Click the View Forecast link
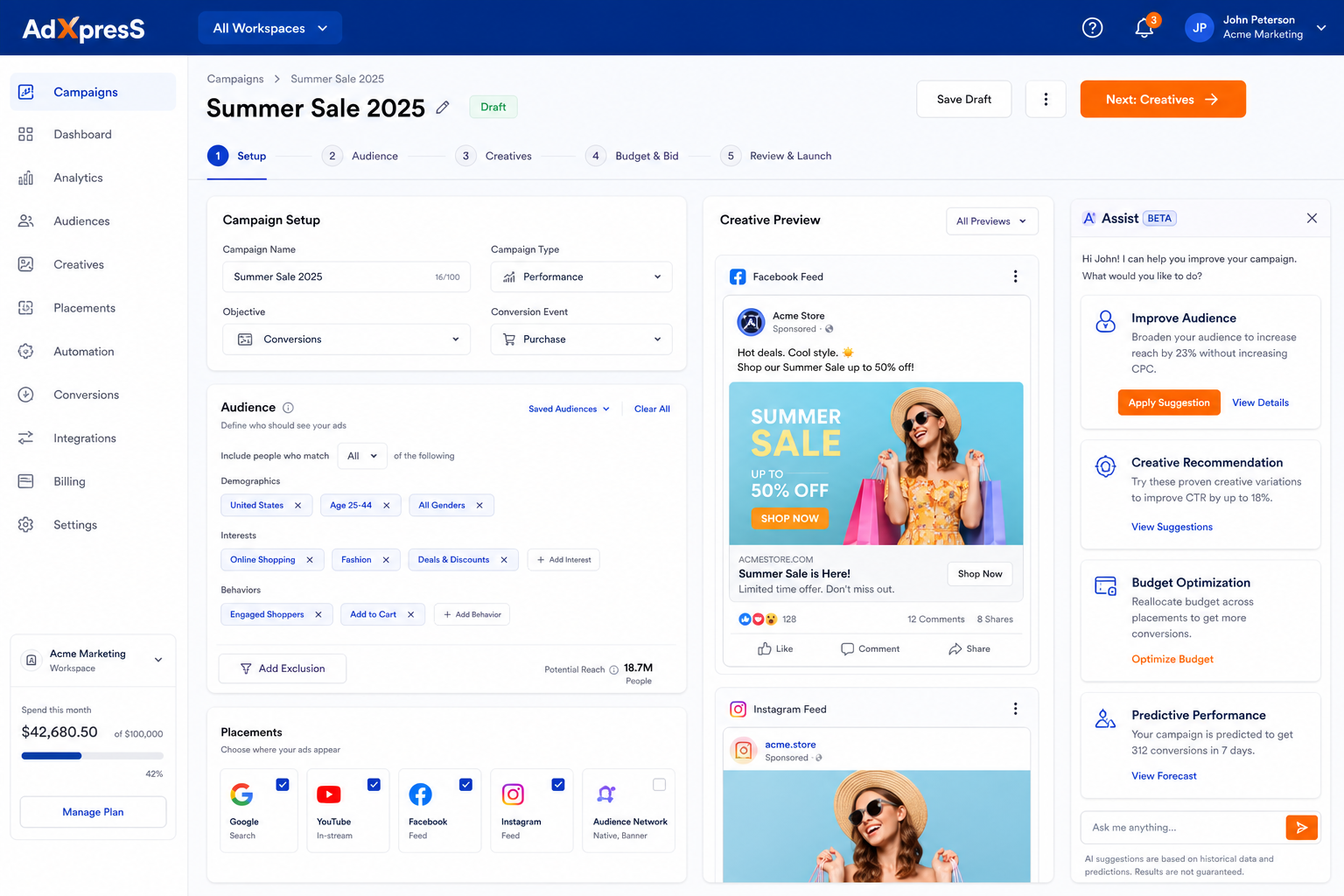1344x896 pixels. [1164, 776]
